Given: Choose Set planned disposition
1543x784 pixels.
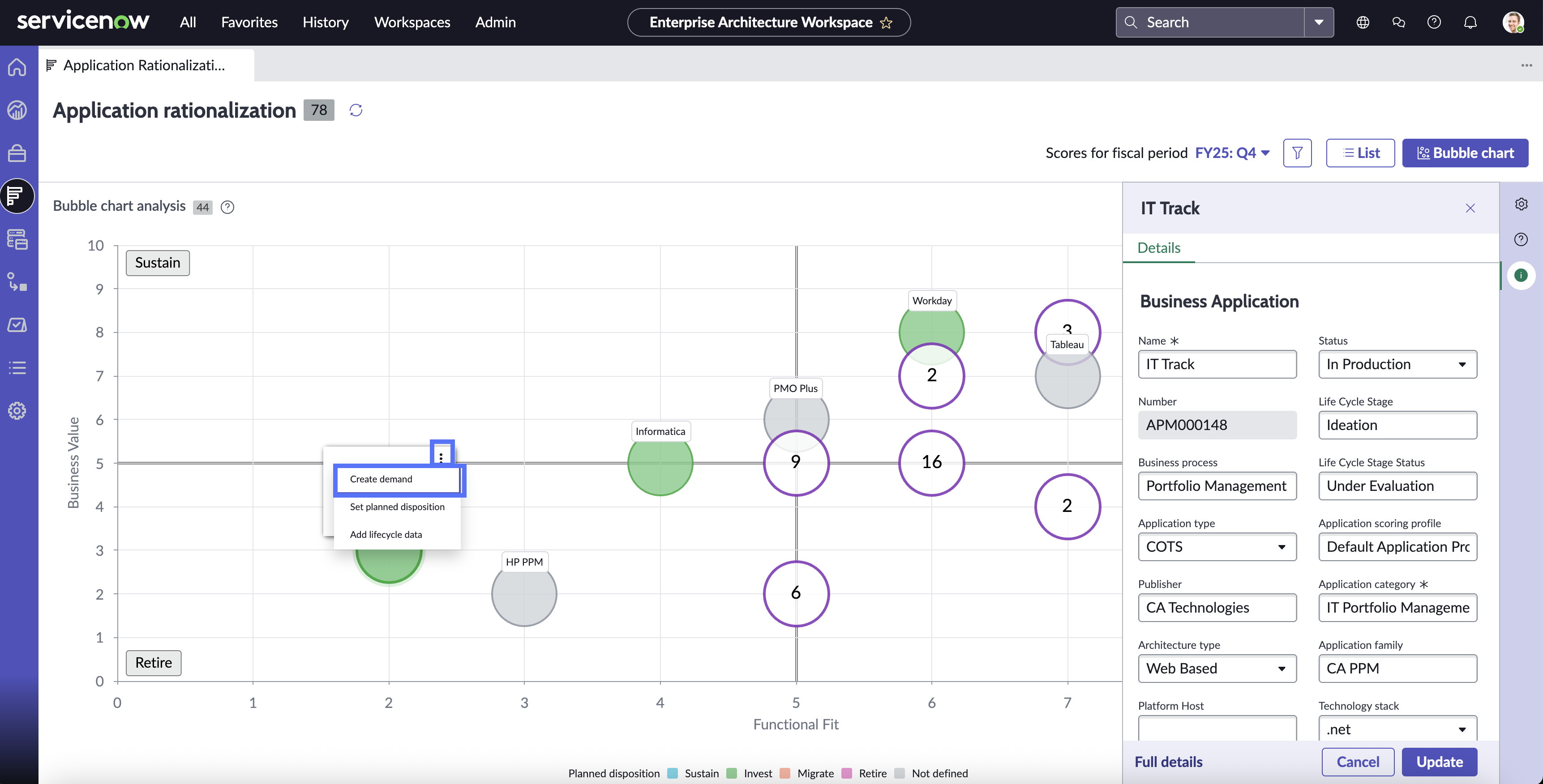Looking at the screenshot, I should (397, 507).
